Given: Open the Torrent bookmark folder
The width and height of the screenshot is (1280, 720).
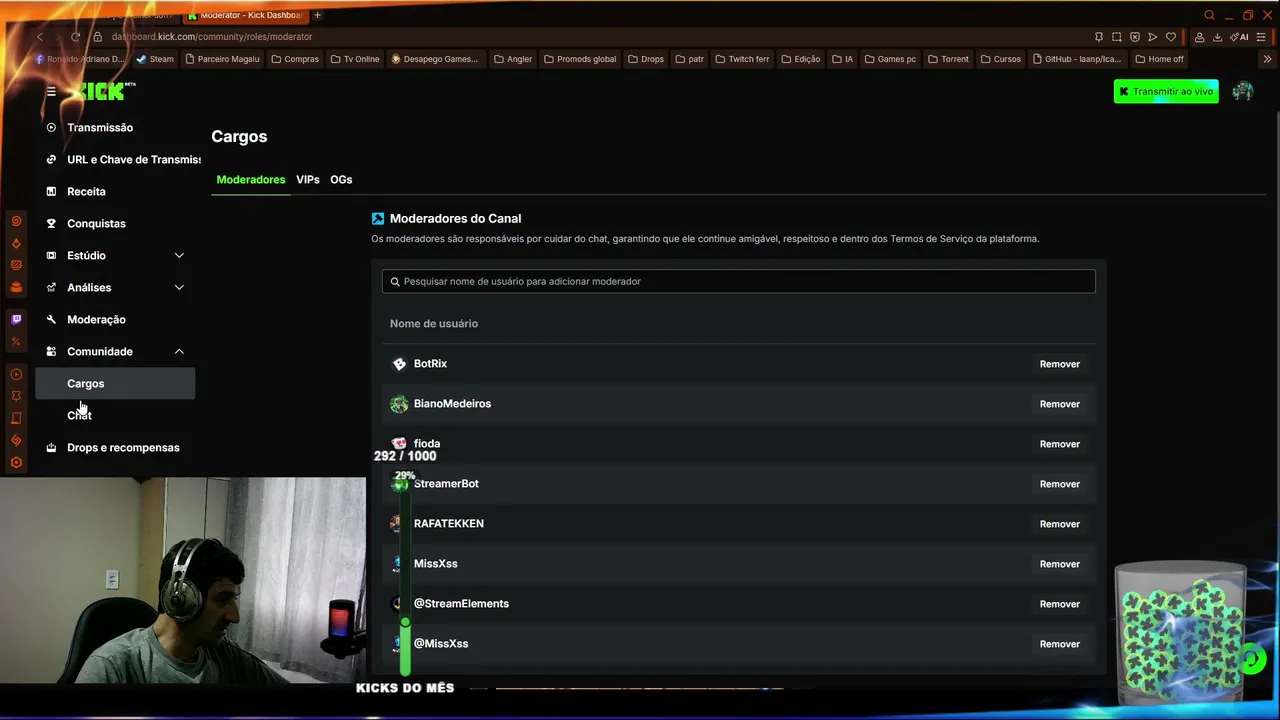Looking at the screenshot, I should click(x=948, y=59).
